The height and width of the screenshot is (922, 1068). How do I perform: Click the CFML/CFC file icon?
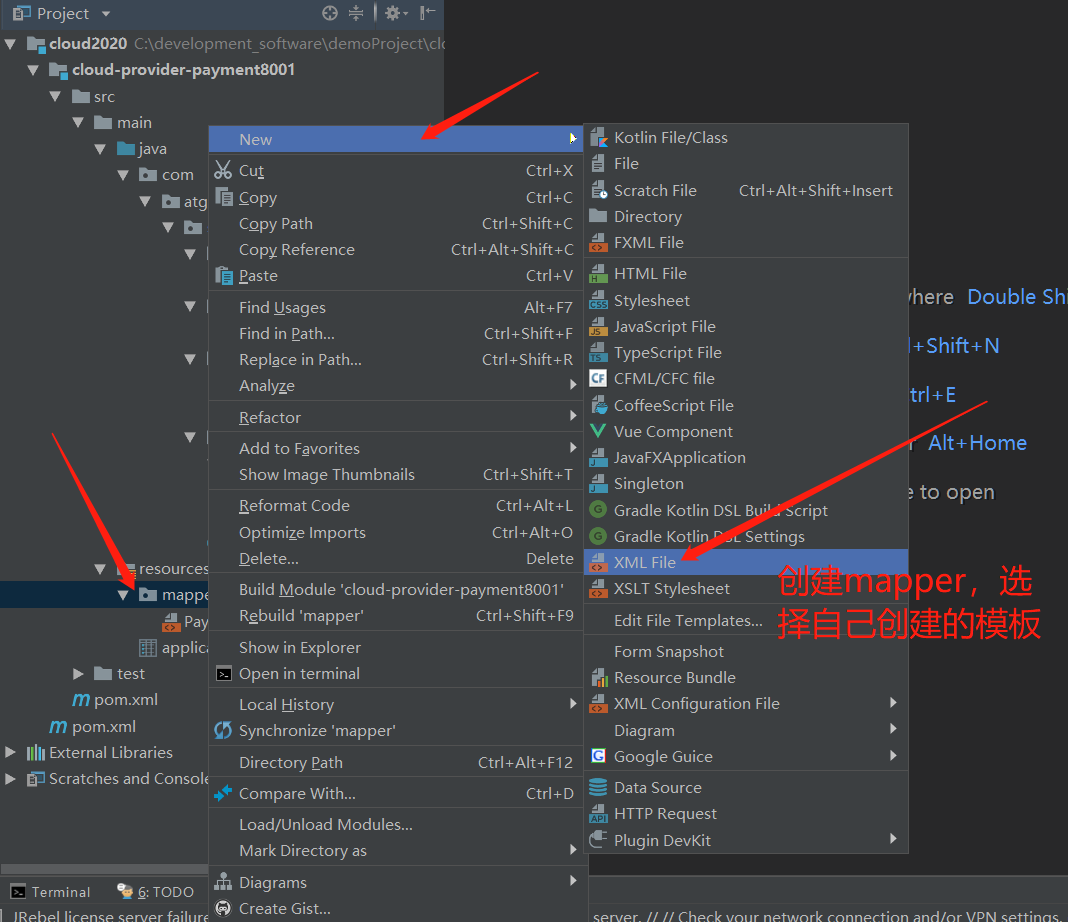coord(599,379)
